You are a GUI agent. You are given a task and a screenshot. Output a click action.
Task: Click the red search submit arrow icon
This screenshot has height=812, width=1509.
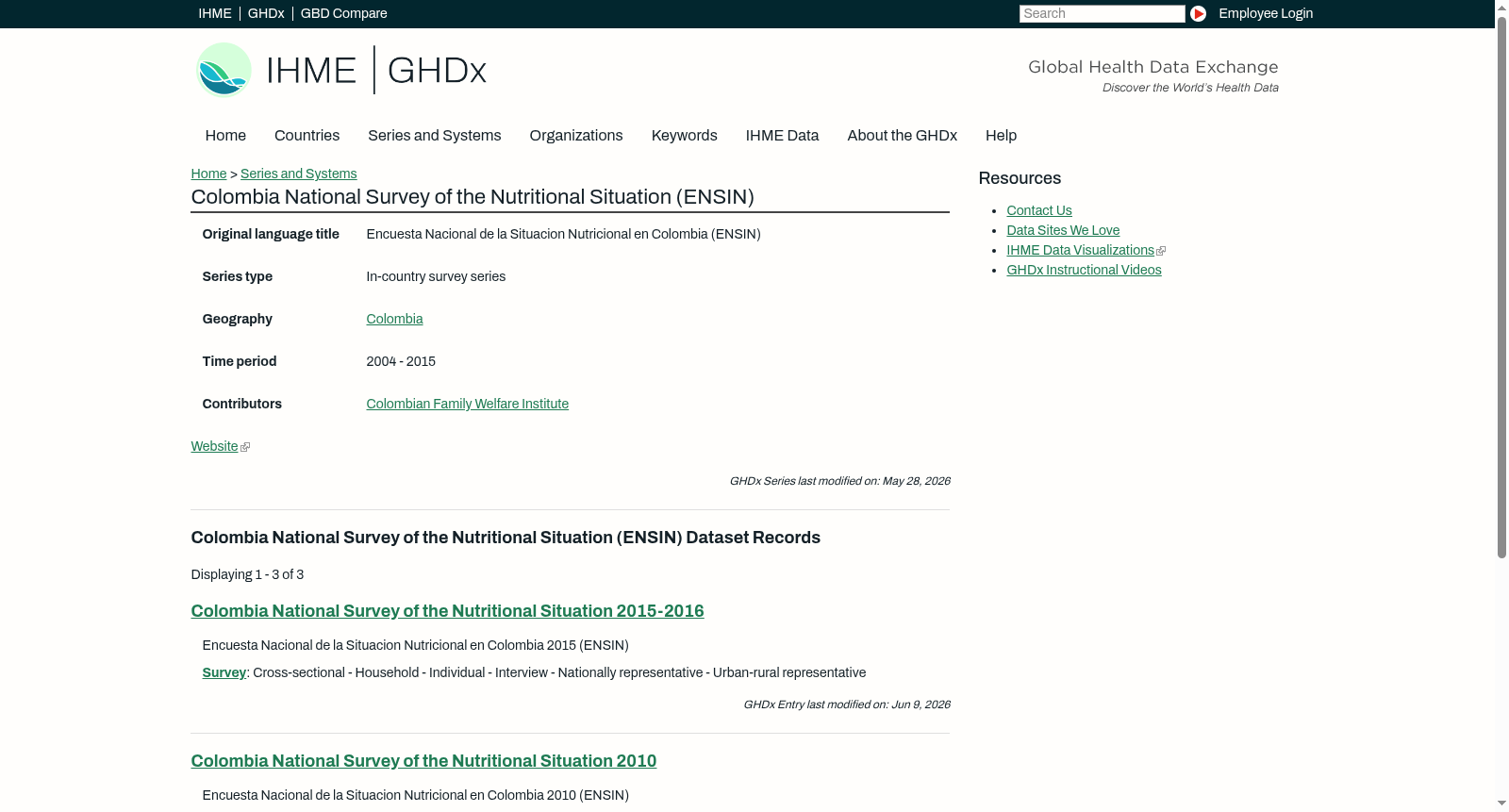pyautogui.click(x=1198, y=13)
